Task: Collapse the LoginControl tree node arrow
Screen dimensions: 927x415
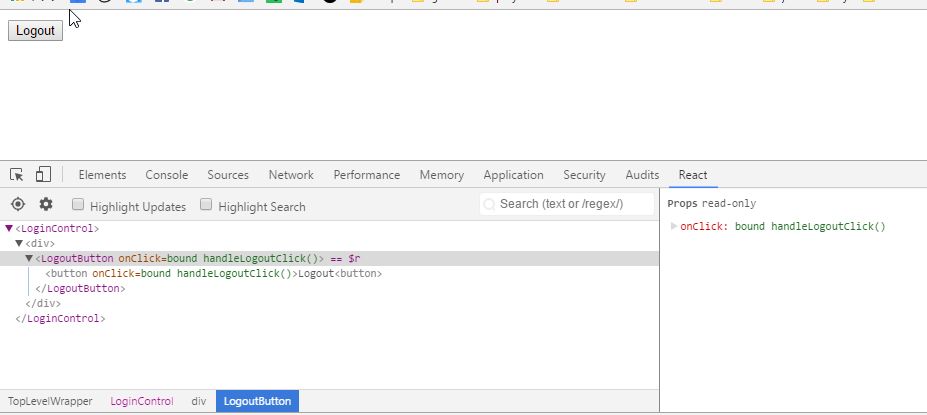Action: (9, 228)
